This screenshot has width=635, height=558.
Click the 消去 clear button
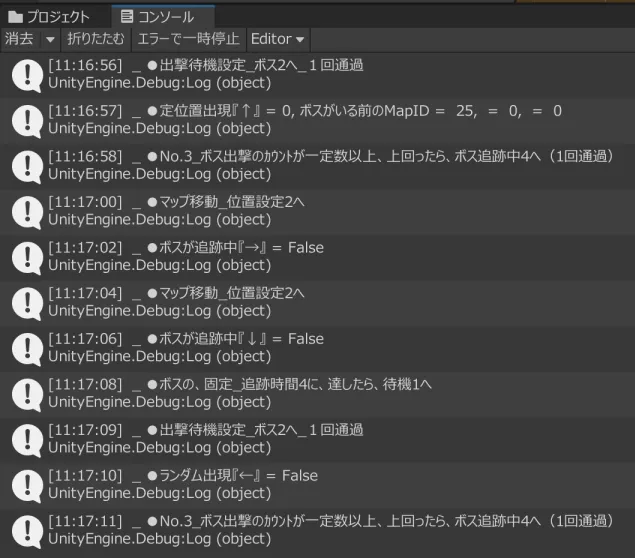[19, 39]
